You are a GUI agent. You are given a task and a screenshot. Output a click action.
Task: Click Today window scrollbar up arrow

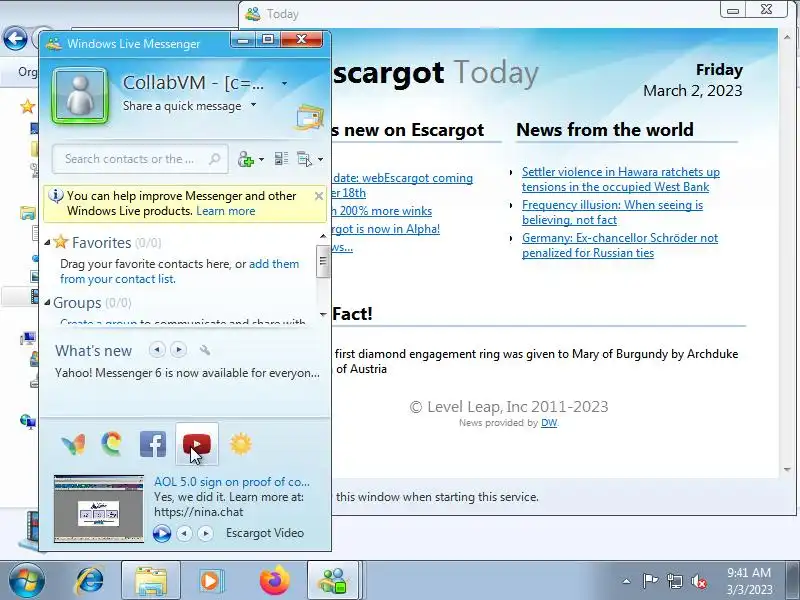(x=788, y=37)
